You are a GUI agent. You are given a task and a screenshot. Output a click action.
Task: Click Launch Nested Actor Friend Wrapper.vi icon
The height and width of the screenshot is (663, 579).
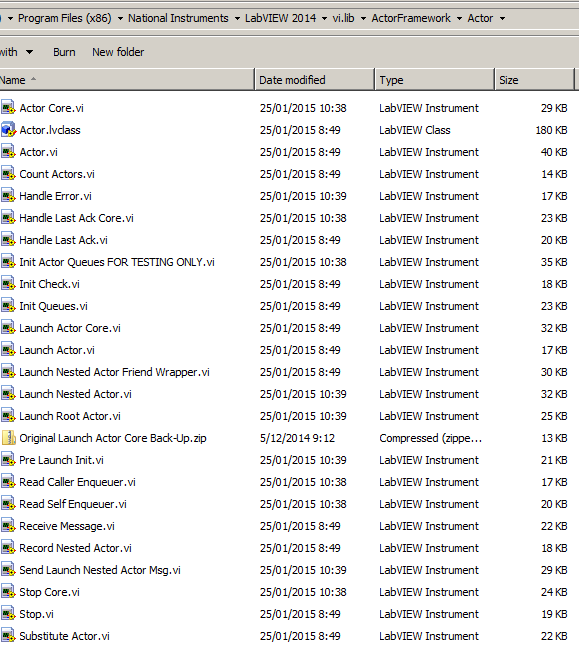click(x=8, y=372)
